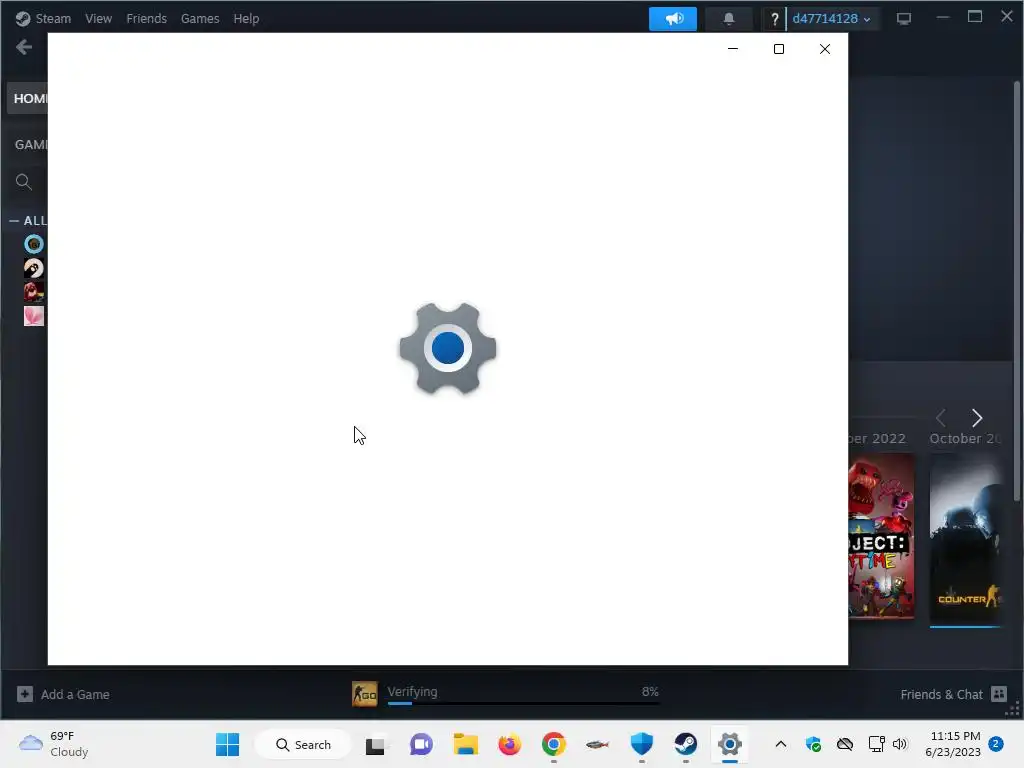
Task: Go back with the Steam back arrow
Action: coord(24,47)
